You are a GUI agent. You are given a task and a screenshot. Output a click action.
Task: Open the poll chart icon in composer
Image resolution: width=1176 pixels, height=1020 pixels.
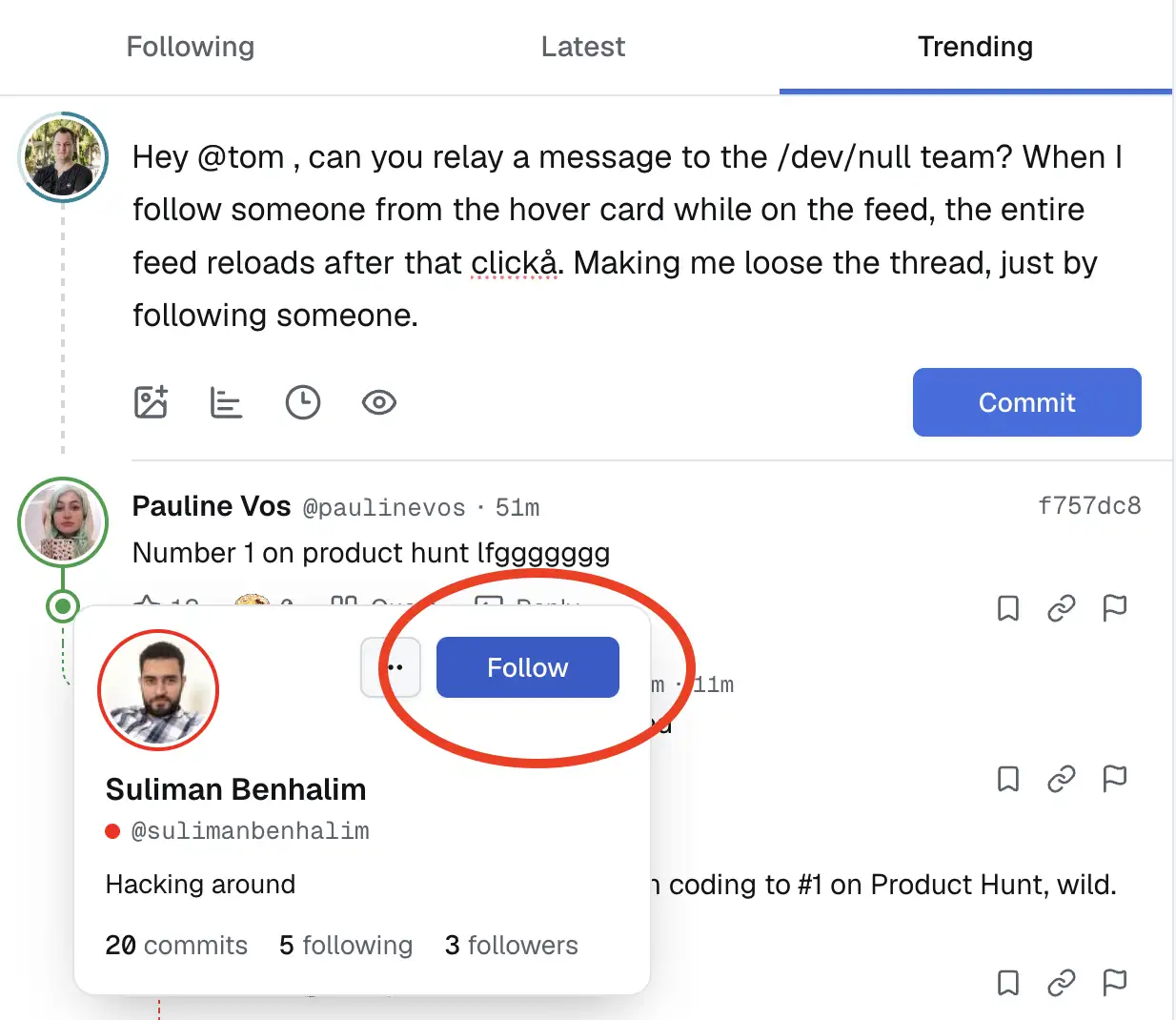pos(226,402)
